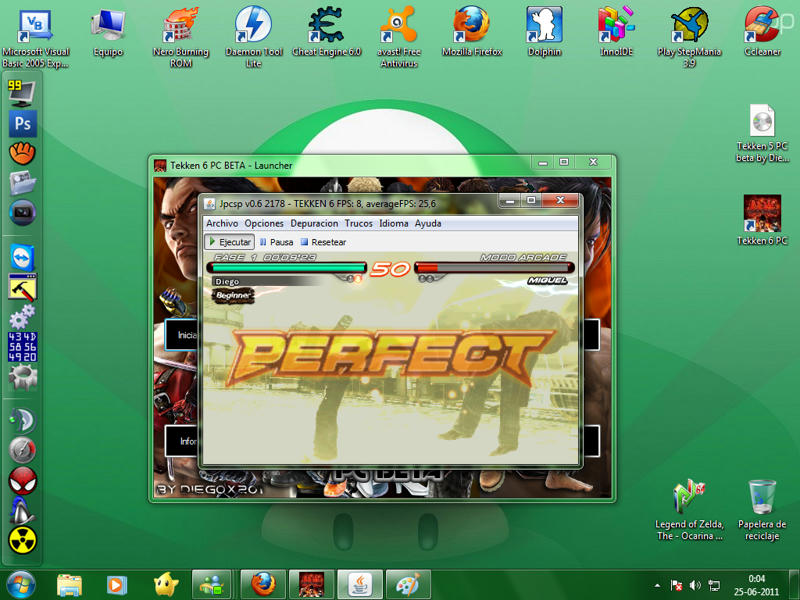Click the hammer icon in the left dock
The height and width of the screenshot is (600, 800).
point(22,288)
